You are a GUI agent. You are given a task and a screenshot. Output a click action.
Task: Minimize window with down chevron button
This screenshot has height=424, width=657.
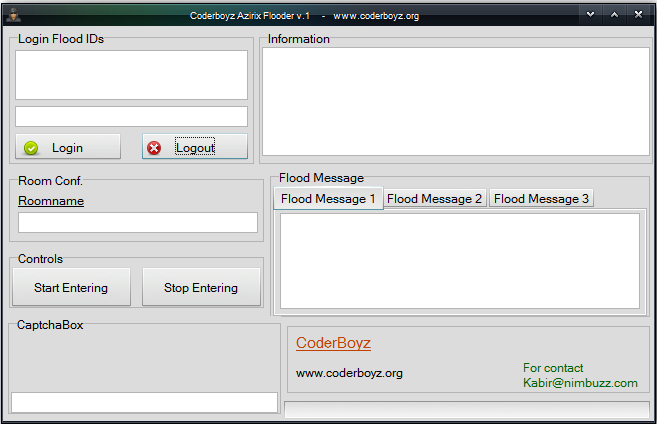pyautogui.click(x=590, y=15)
